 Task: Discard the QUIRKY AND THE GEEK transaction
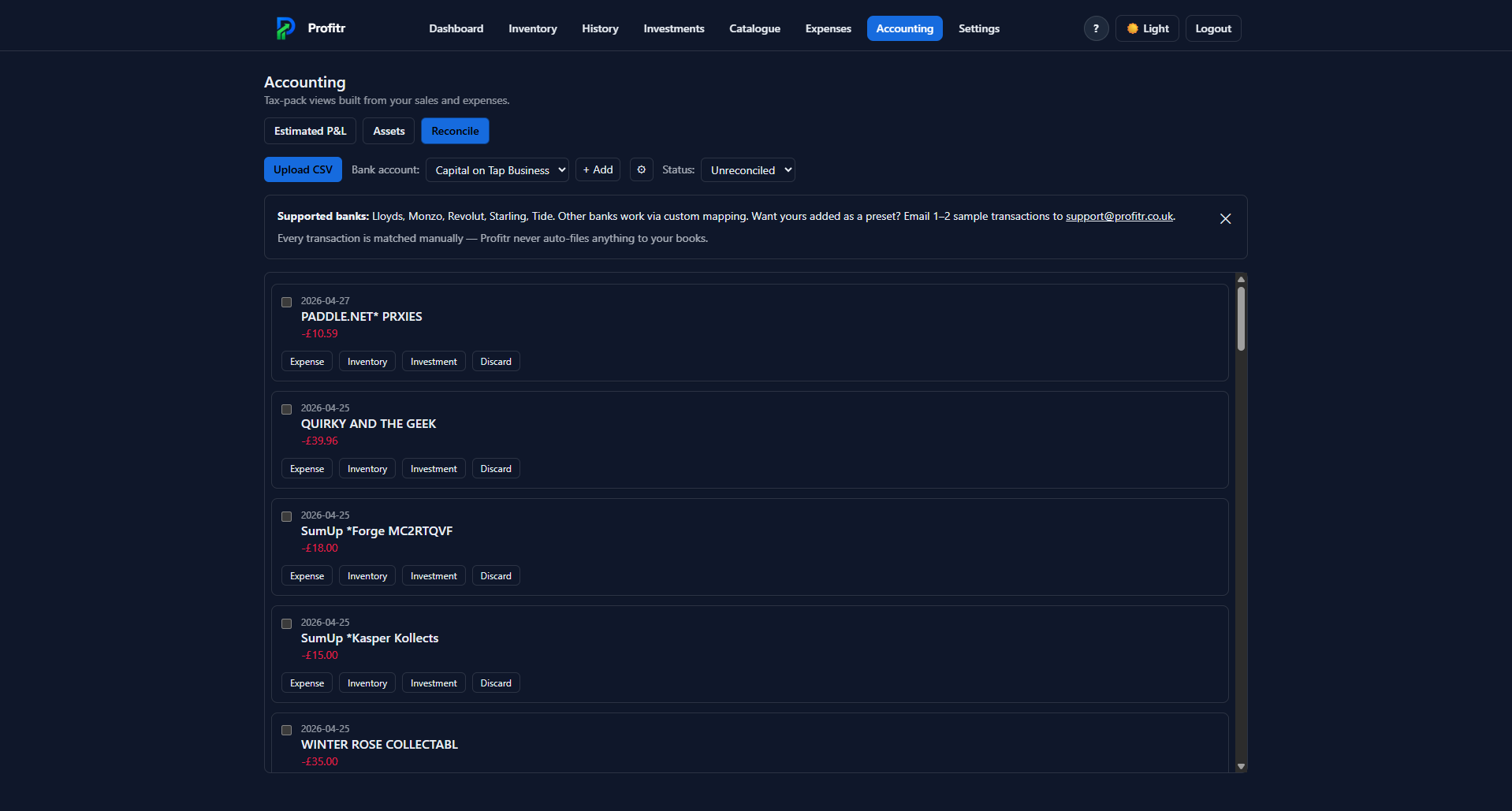496,469
